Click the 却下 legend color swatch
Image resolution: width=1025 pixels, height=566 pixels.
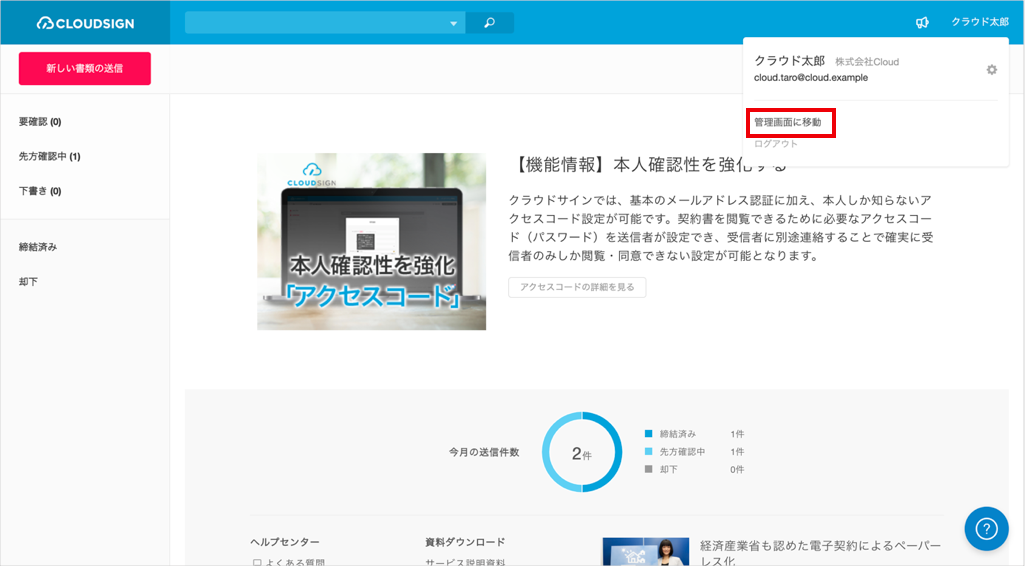(648, 469)
